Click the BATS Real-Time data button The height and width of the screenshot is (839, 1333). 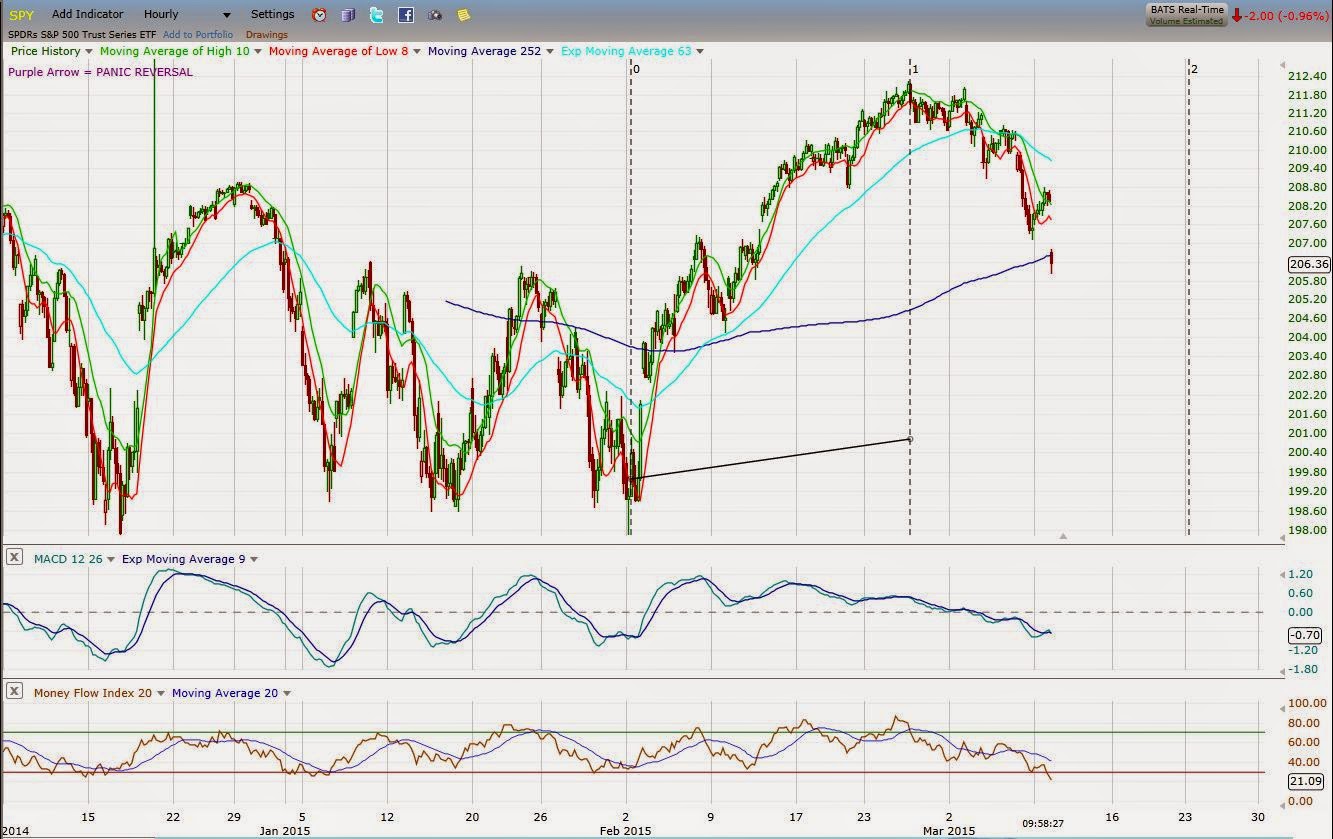click(1185, 14)
